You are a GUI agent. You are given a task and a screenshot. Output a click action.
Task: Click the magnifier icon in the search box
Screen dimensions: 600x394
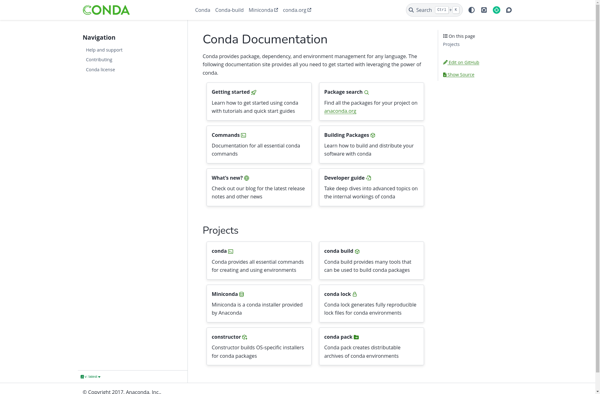(411, 10)
